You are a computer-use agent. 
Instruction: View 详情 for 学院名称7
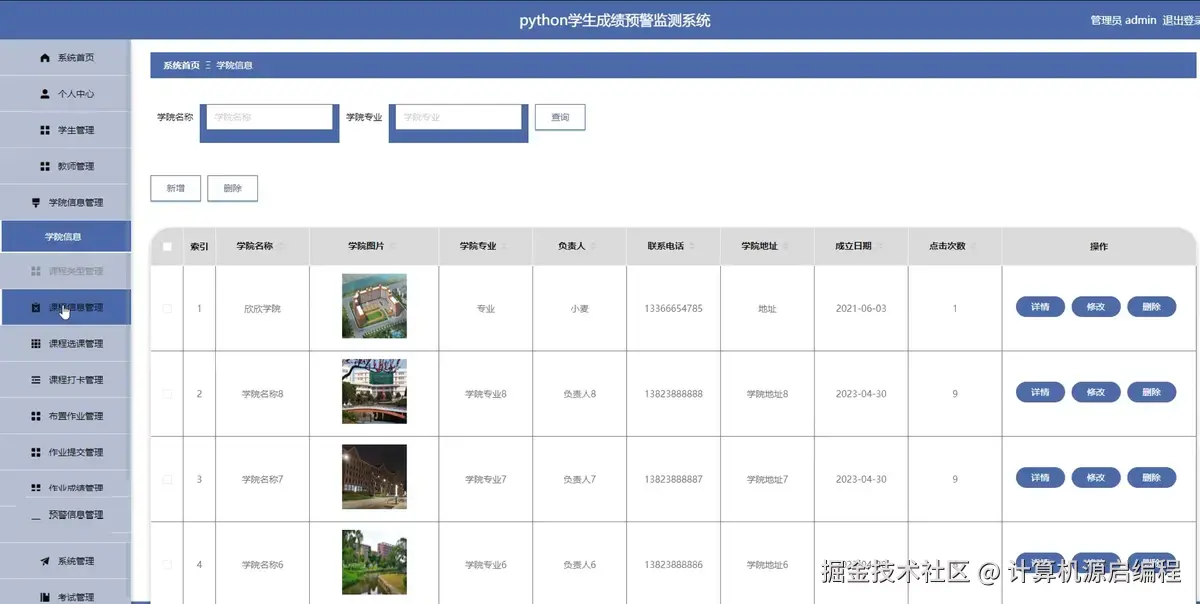pos(1040,478)
